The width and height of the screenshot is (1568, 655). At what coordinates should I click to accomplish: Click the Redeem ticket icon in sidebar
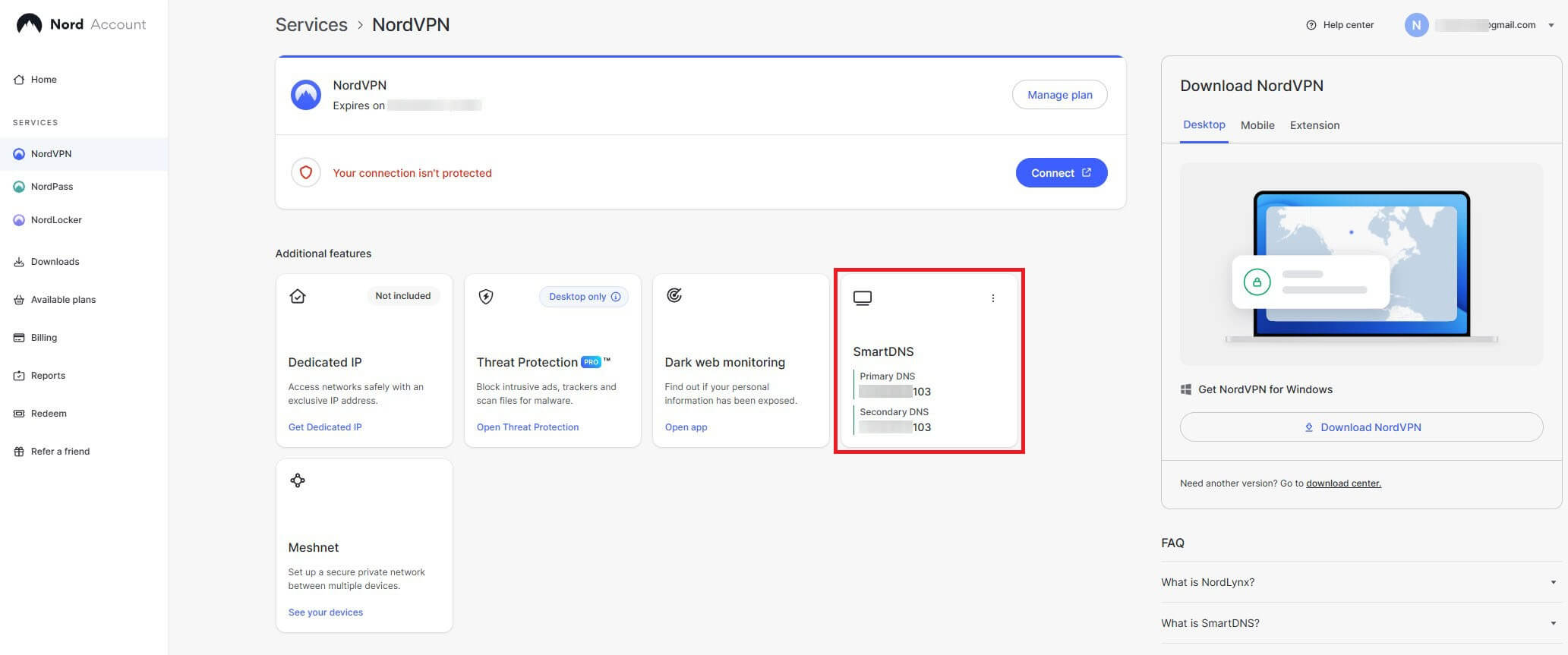tap(19, 414)
